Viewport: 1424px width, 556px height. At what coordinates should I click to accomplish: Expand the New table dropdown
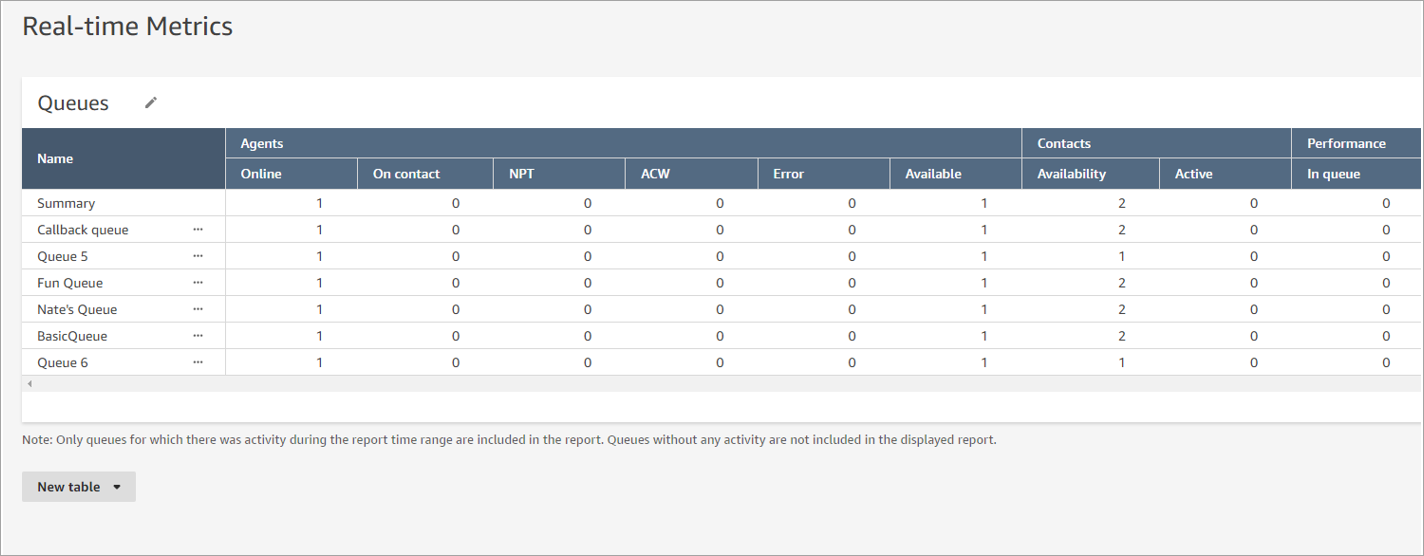79,487
